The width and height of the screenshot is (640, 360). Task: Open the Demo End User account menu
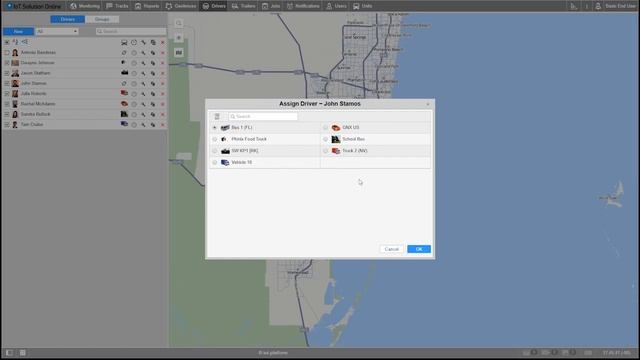point(616,6)
